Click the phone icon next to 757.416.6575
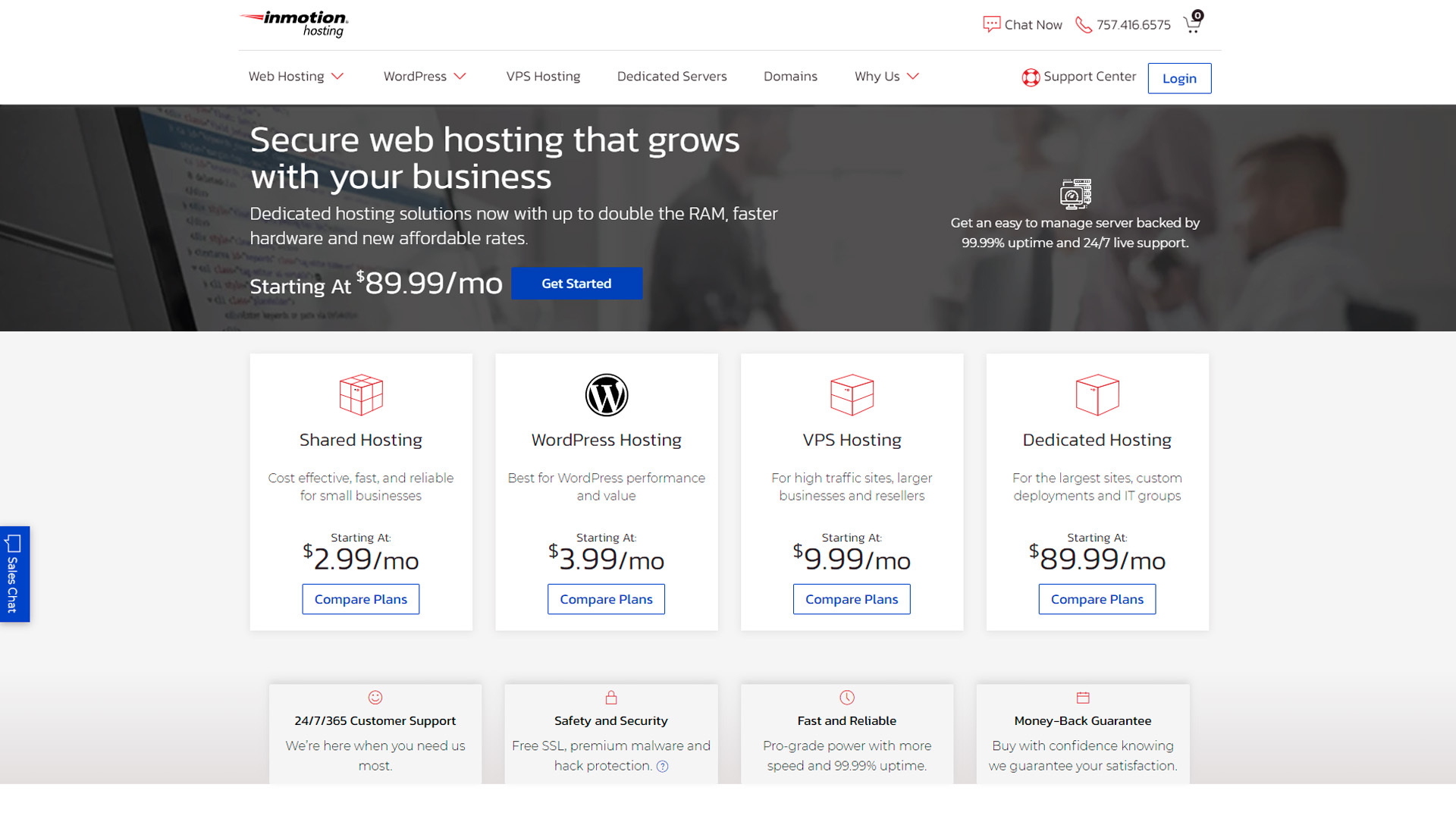Screen dimensions: 1456x819 click(1083, 24)
